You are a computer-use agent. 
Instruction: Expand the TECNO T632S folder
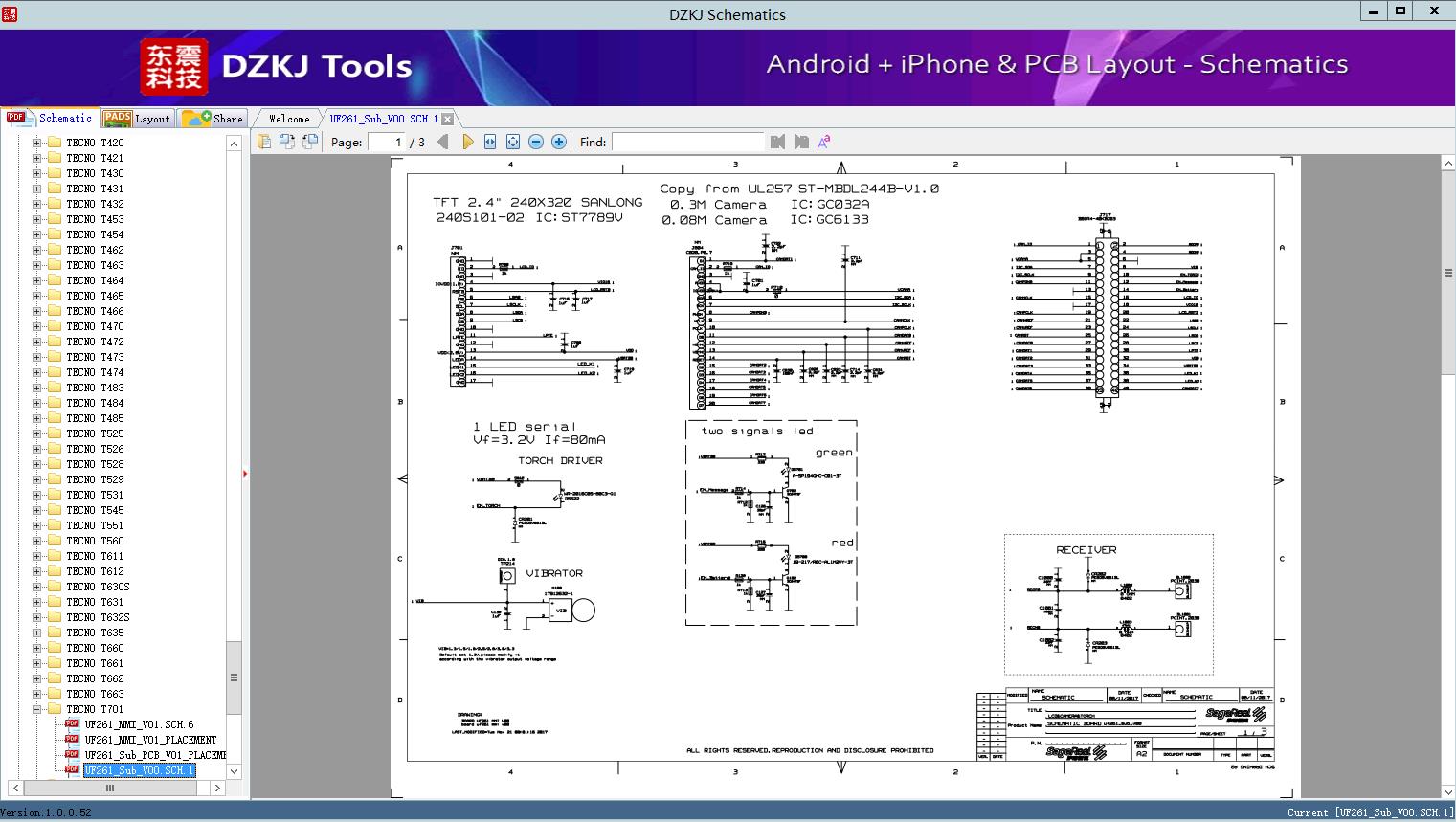36,617
